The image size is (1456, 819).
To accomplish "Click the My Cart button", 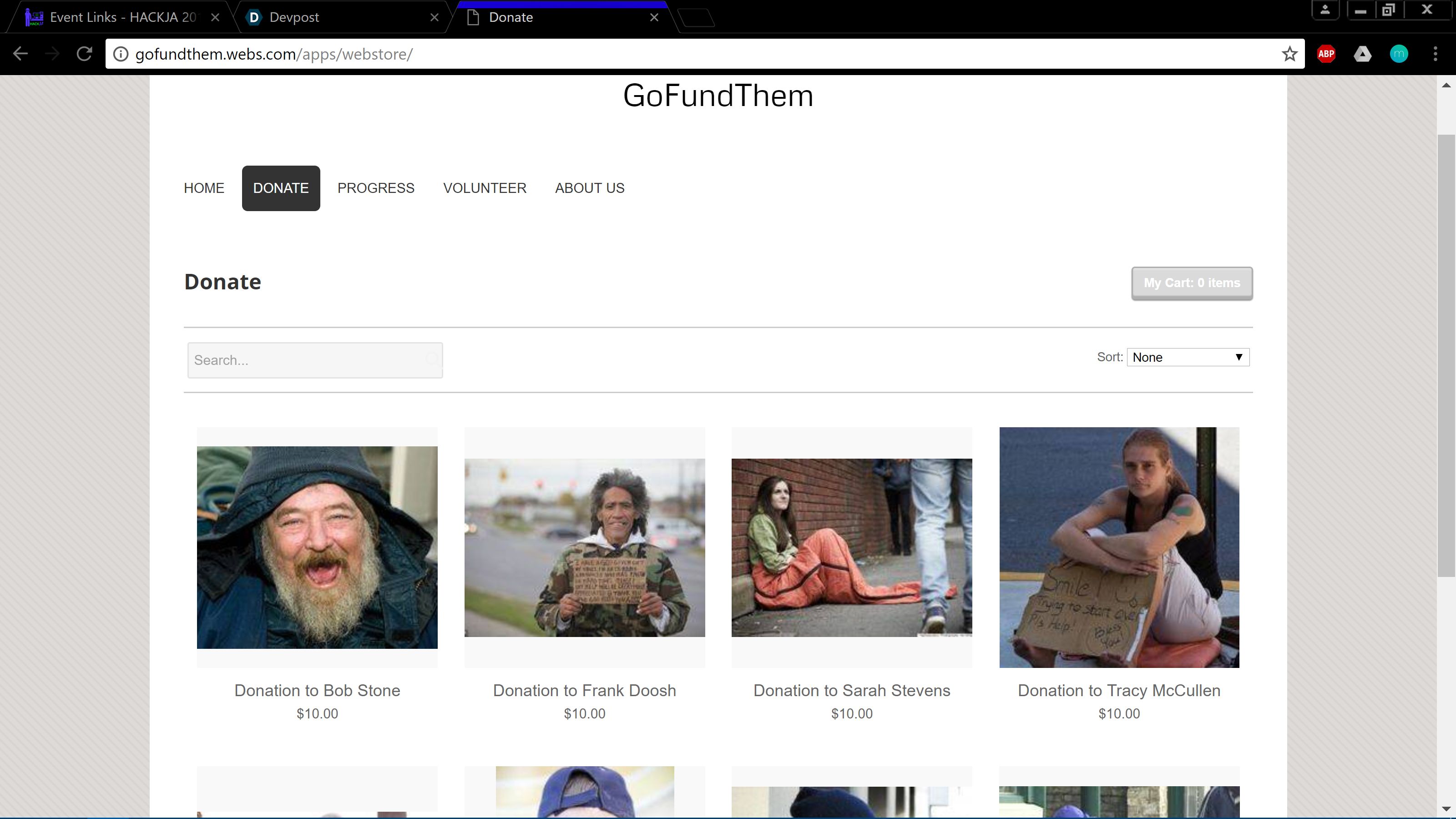I will [1192, 283].
